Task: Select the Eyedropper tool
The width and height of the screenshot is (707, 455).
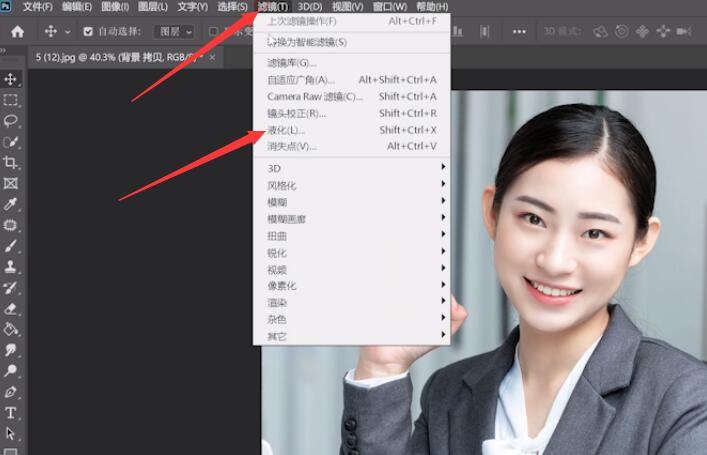Action: pos(11,204)
